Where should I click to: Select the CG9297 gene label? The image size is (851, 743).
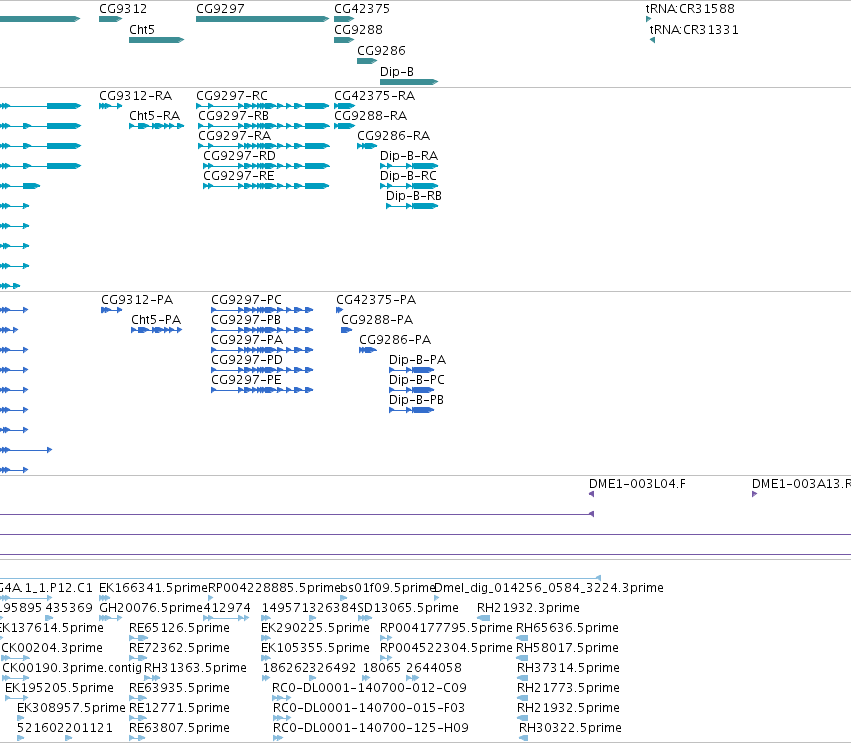[x=220, y=9]
